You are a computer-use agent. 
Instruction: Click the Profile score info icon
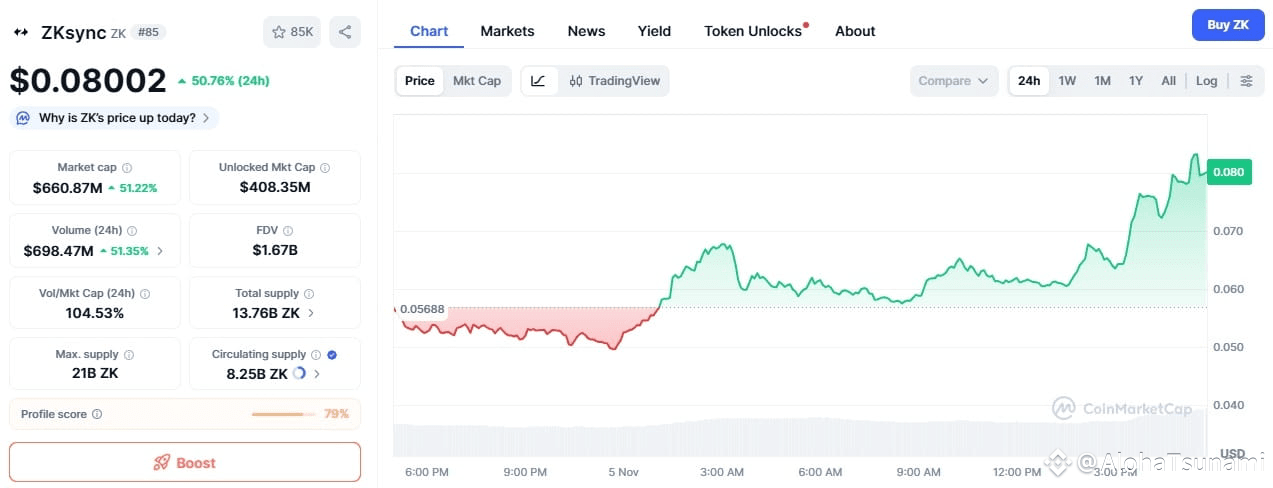point(97,414)
